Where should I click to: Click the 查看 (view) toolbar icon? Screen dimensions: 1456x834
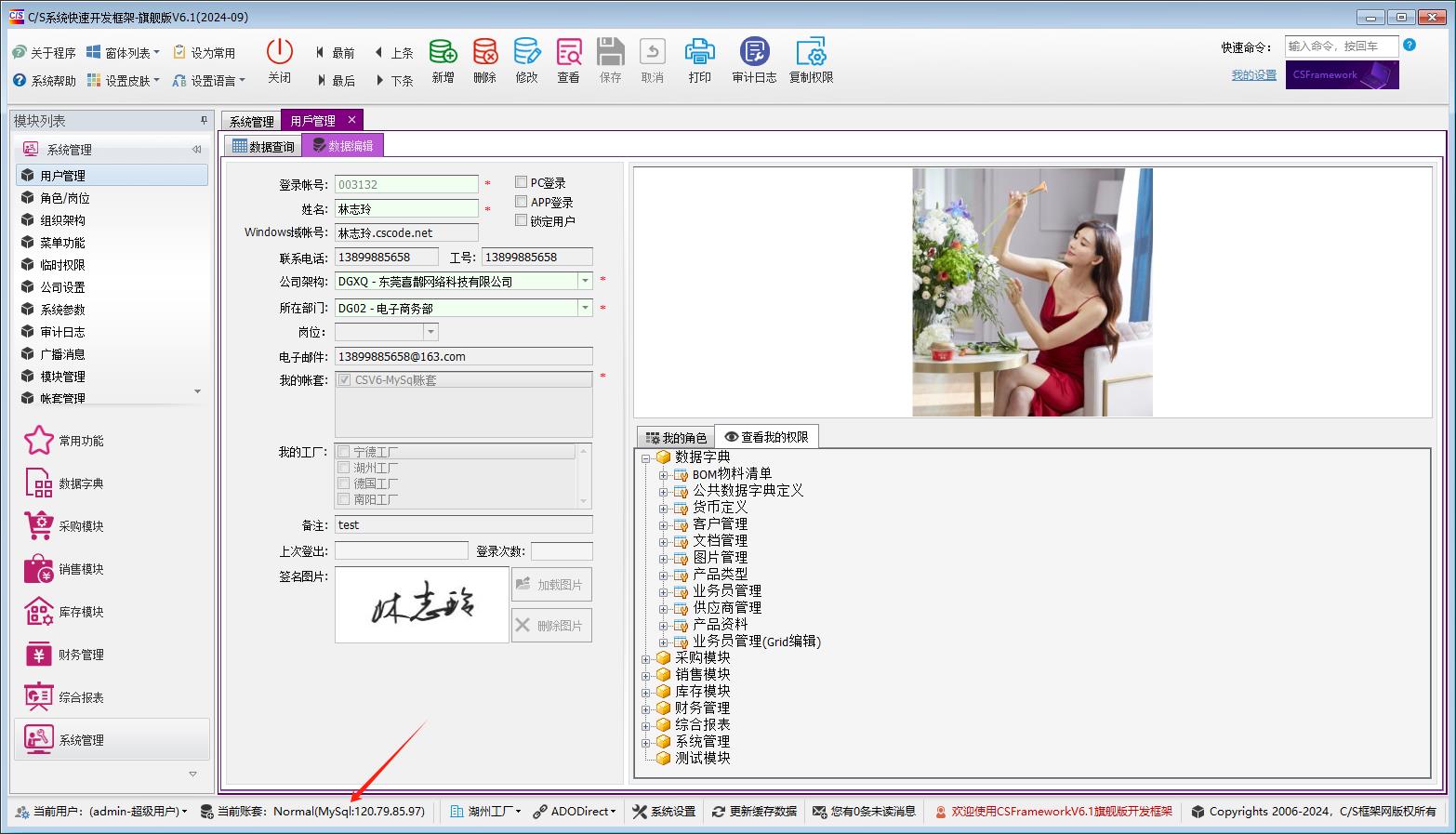click(x=568, y=53)
